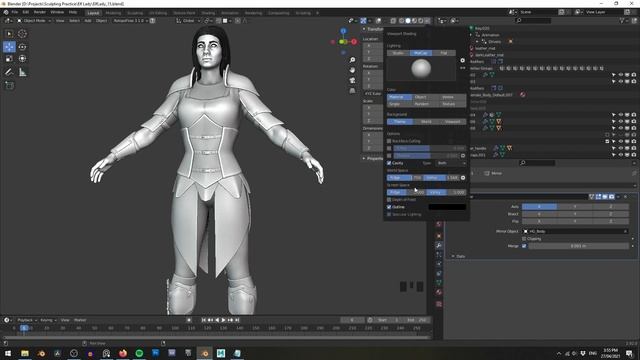The width and height of the screenshot is (640, 360).
Task: Toggle the camera view icon
Action: point(352,80)
